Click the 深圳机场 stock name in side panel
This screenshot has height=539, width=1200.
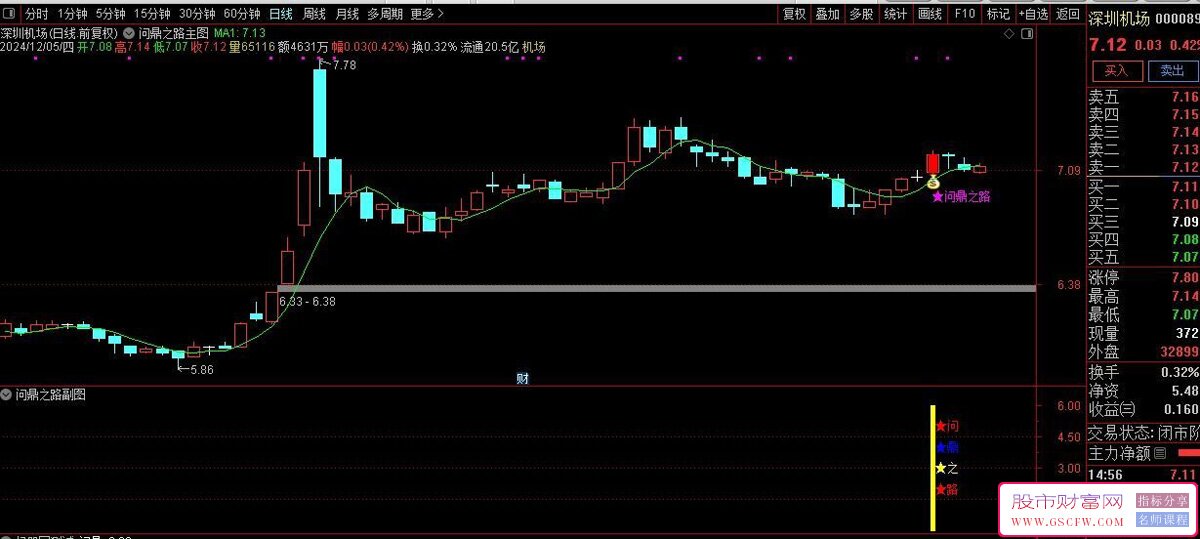pyautogui.click(x=1118, y=19)
